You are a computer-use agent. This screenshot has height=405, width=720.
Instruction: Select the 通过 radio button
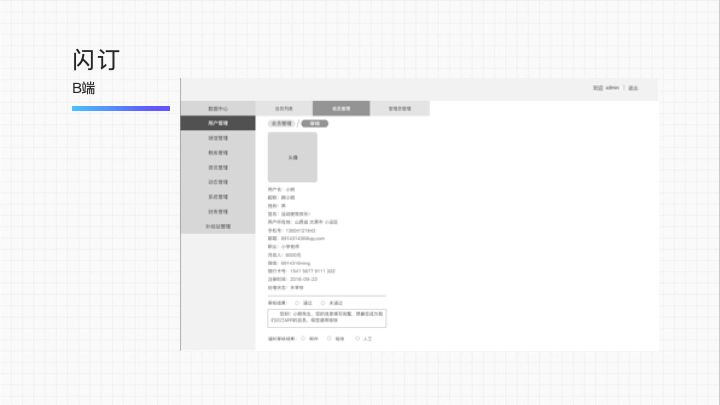(297, 303)
